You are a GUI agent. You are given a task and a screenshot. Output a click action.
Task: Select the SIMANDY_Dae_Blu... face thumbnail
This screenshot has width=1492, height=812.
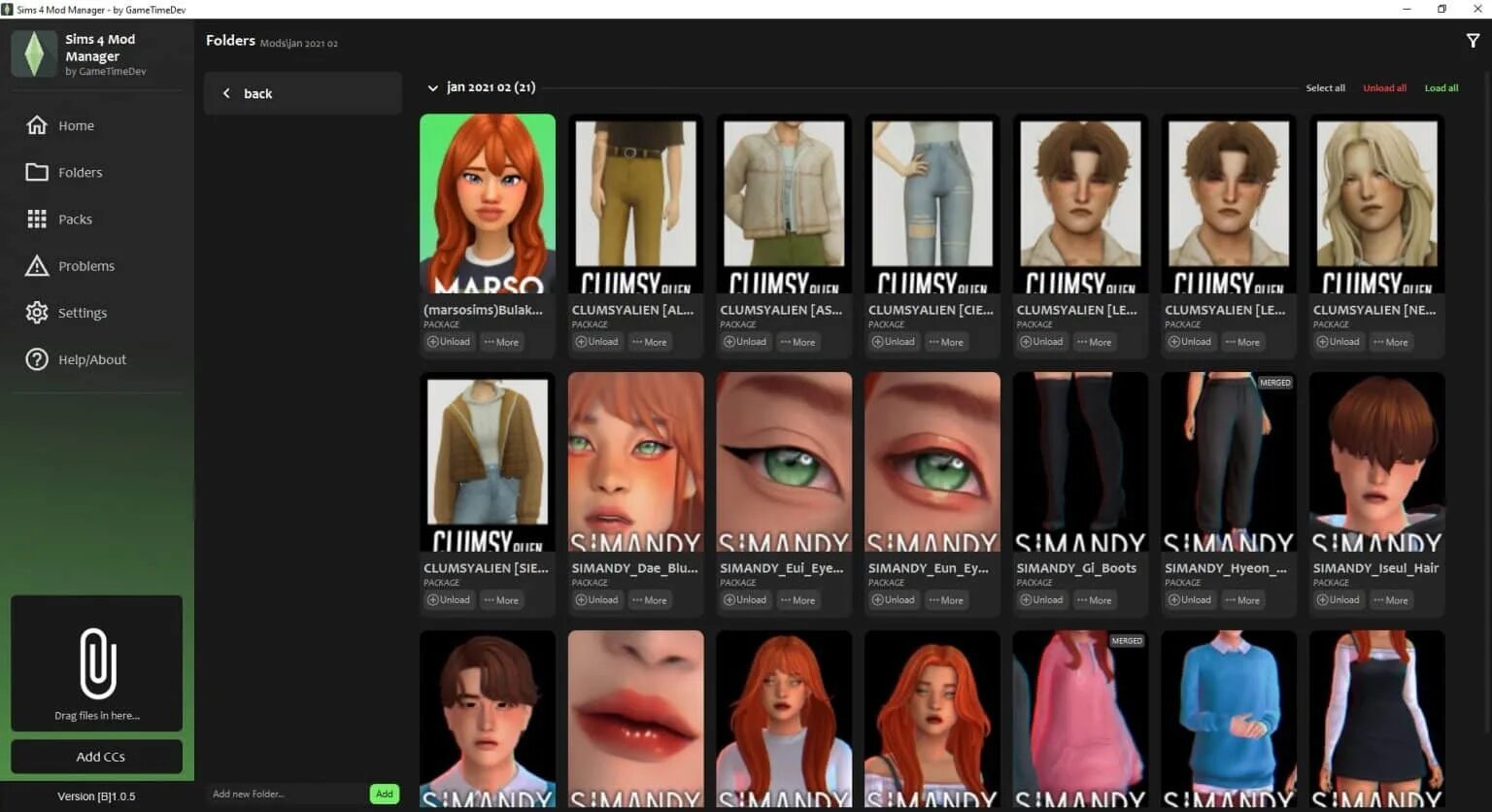pyautogui.click(x=636, y=462)
